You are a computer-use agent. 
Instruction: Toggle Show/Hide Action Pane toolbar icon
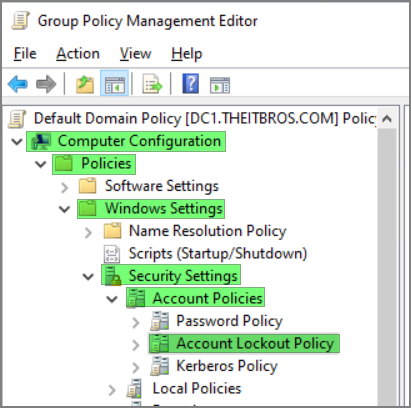click(x=220, y=85)
